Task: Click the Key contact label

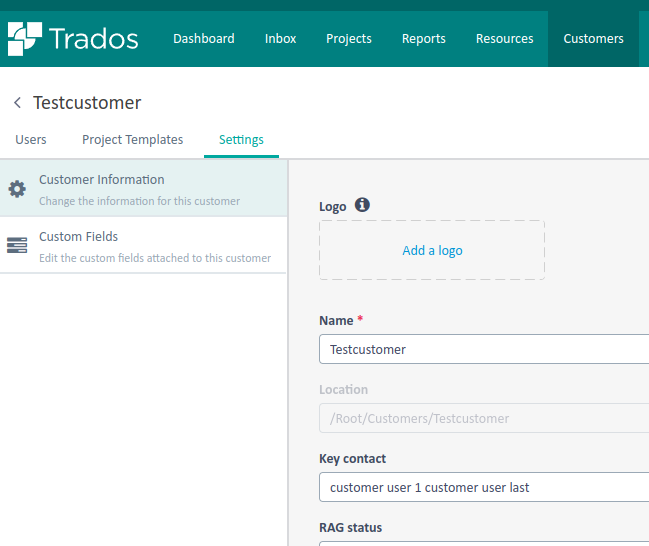Action: [x=352, y=459]
